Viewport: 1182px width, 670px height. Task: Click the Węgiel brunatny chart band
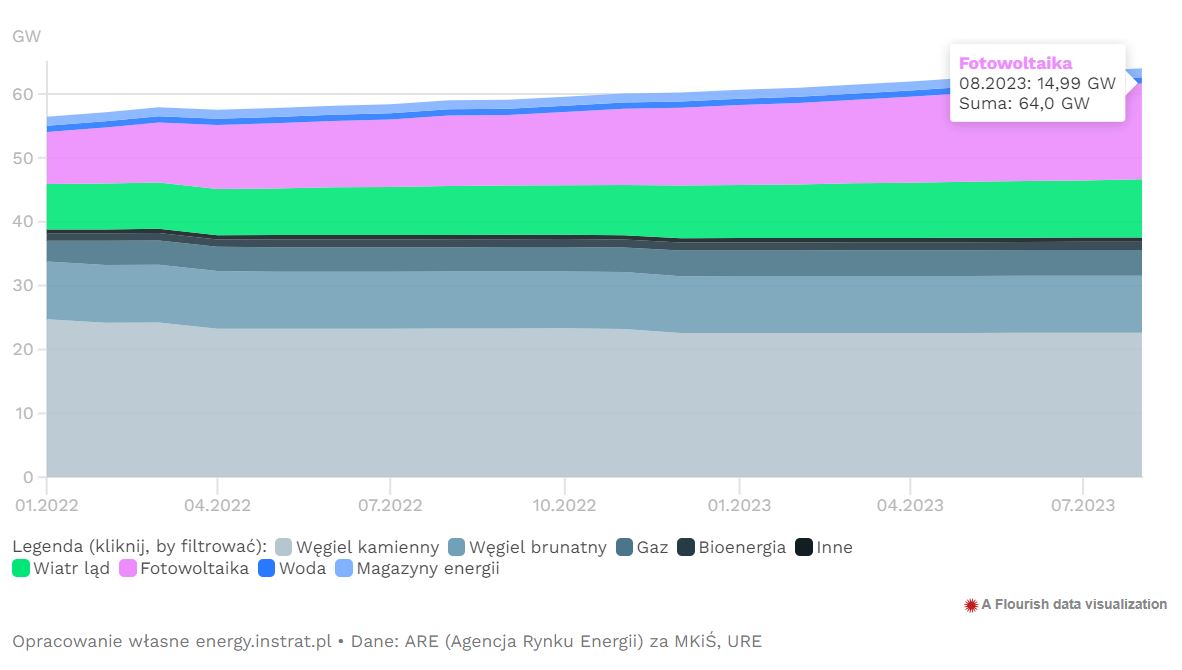point(600,299)
